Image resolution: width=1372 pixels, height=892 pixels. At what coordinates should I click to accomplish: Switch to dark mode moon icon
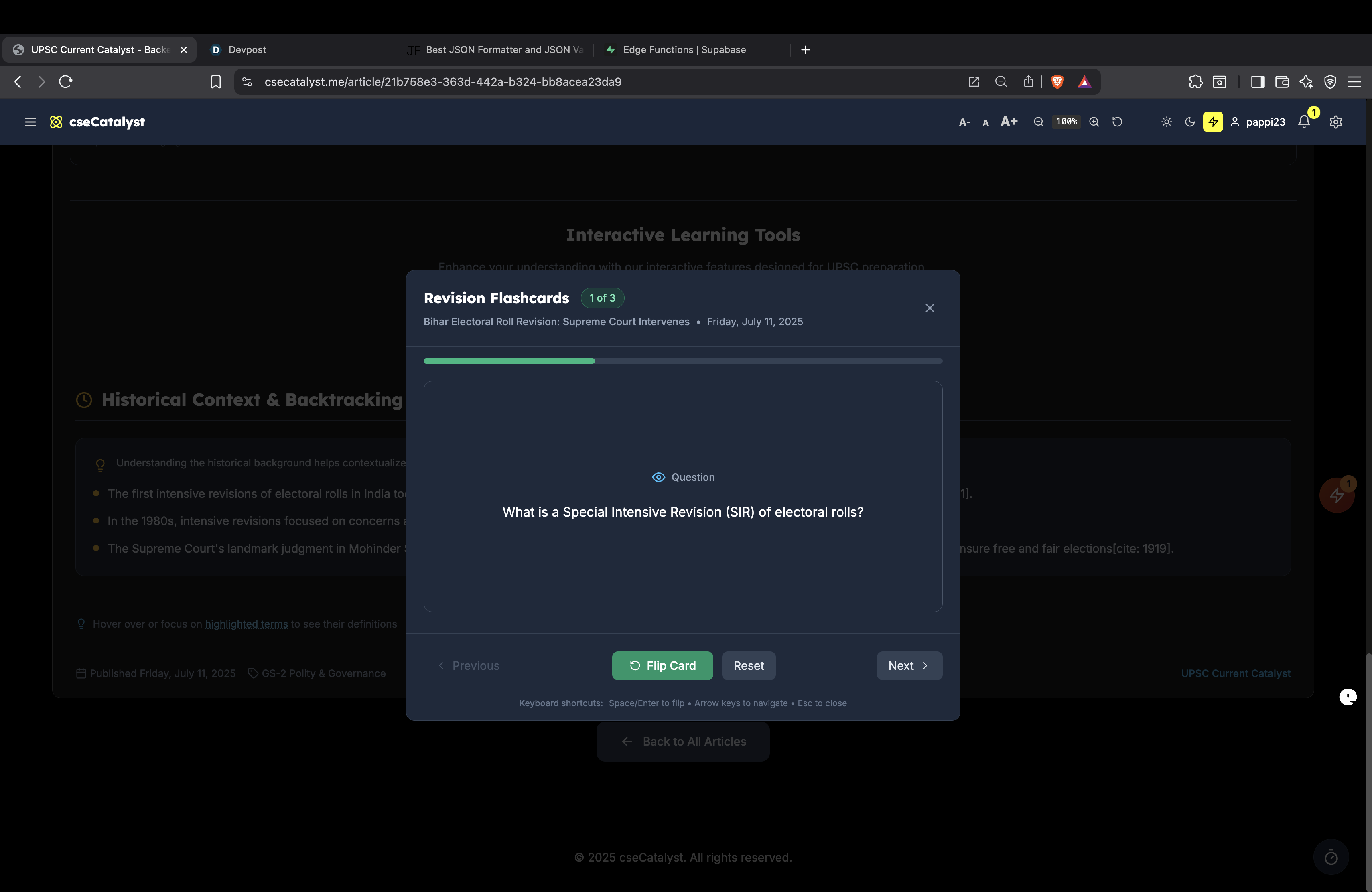(x=1190, y=122)
